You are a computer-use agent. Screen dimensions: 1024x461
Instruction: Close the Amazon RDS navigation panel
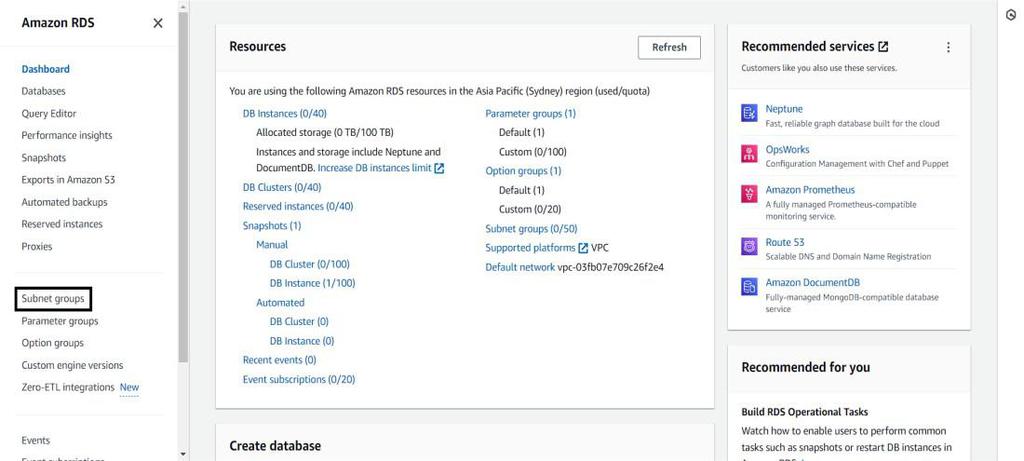click(x=157, y=23)
